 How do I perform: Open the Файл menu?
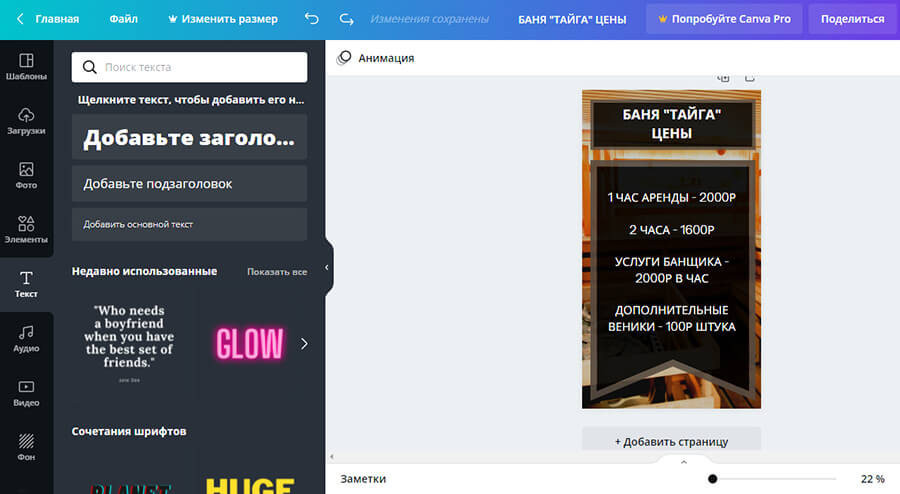point(124,19)
